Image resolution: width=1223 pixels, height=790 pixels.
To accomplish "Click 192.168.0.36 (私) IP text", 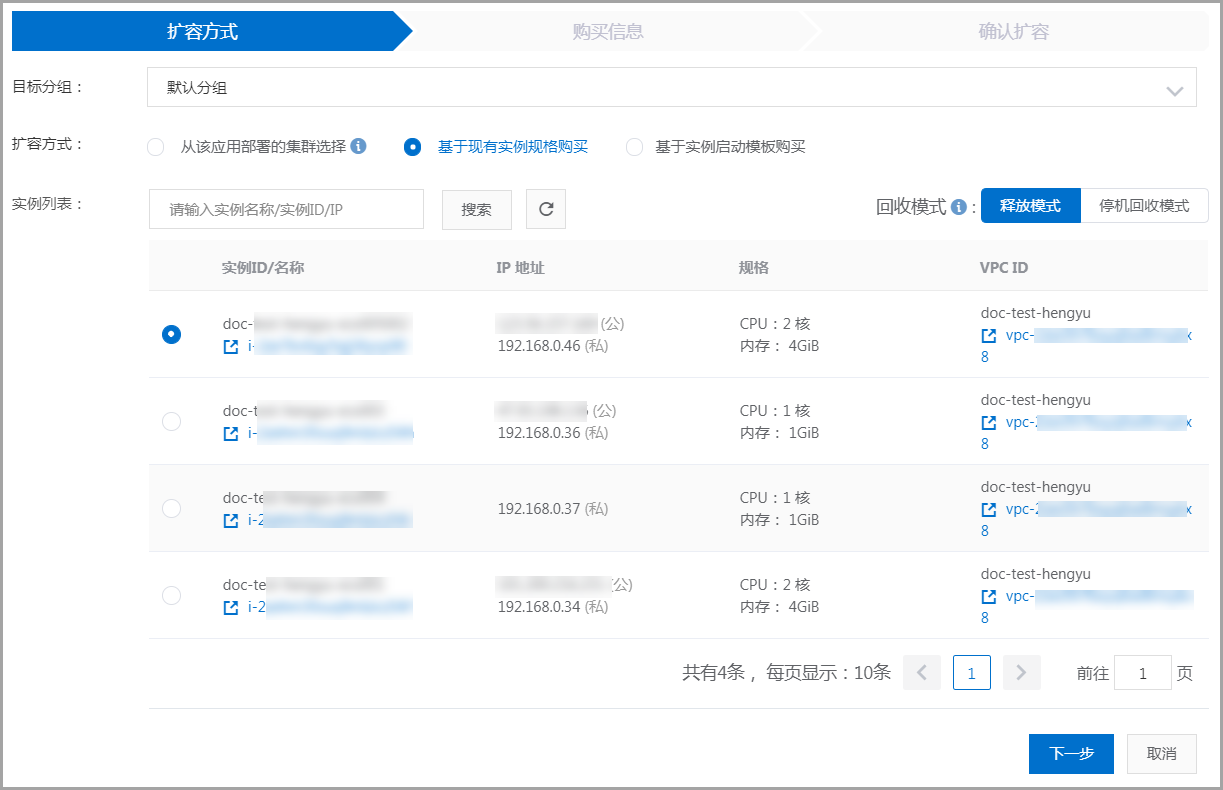I will (x=553, y=433).
